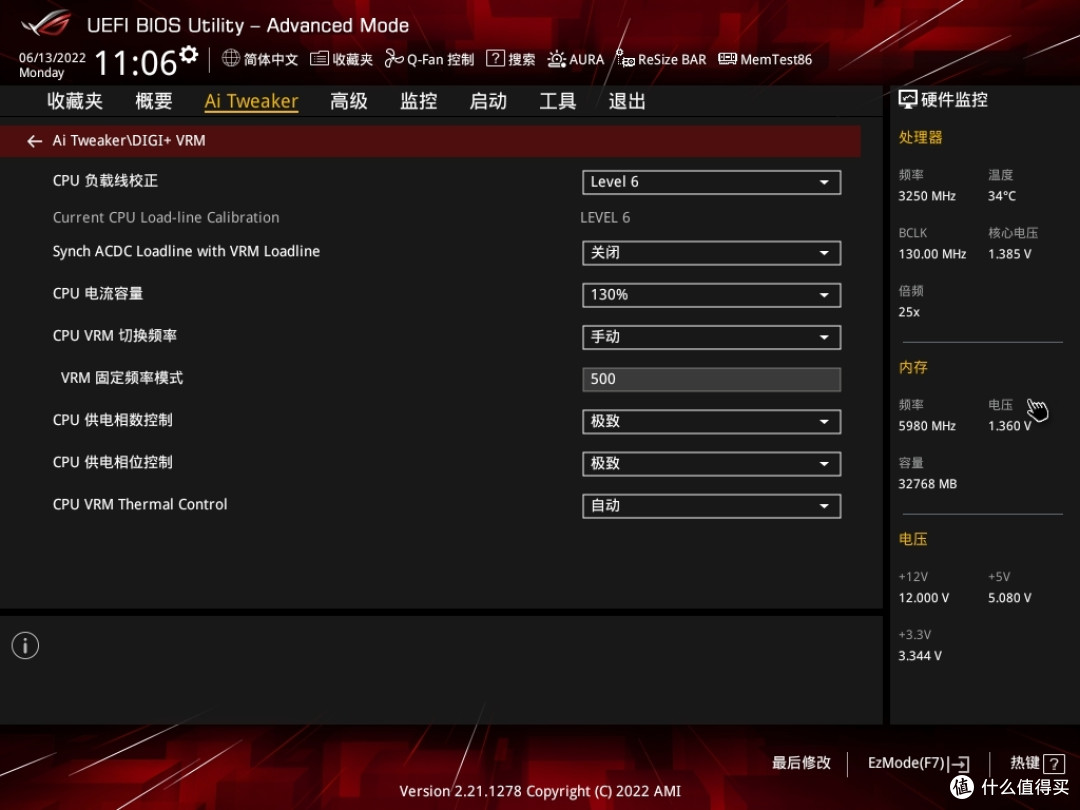Click the 1.385 V core voltage value
This screenshot has height=810, width=1080.
[x=1010, y=254]
